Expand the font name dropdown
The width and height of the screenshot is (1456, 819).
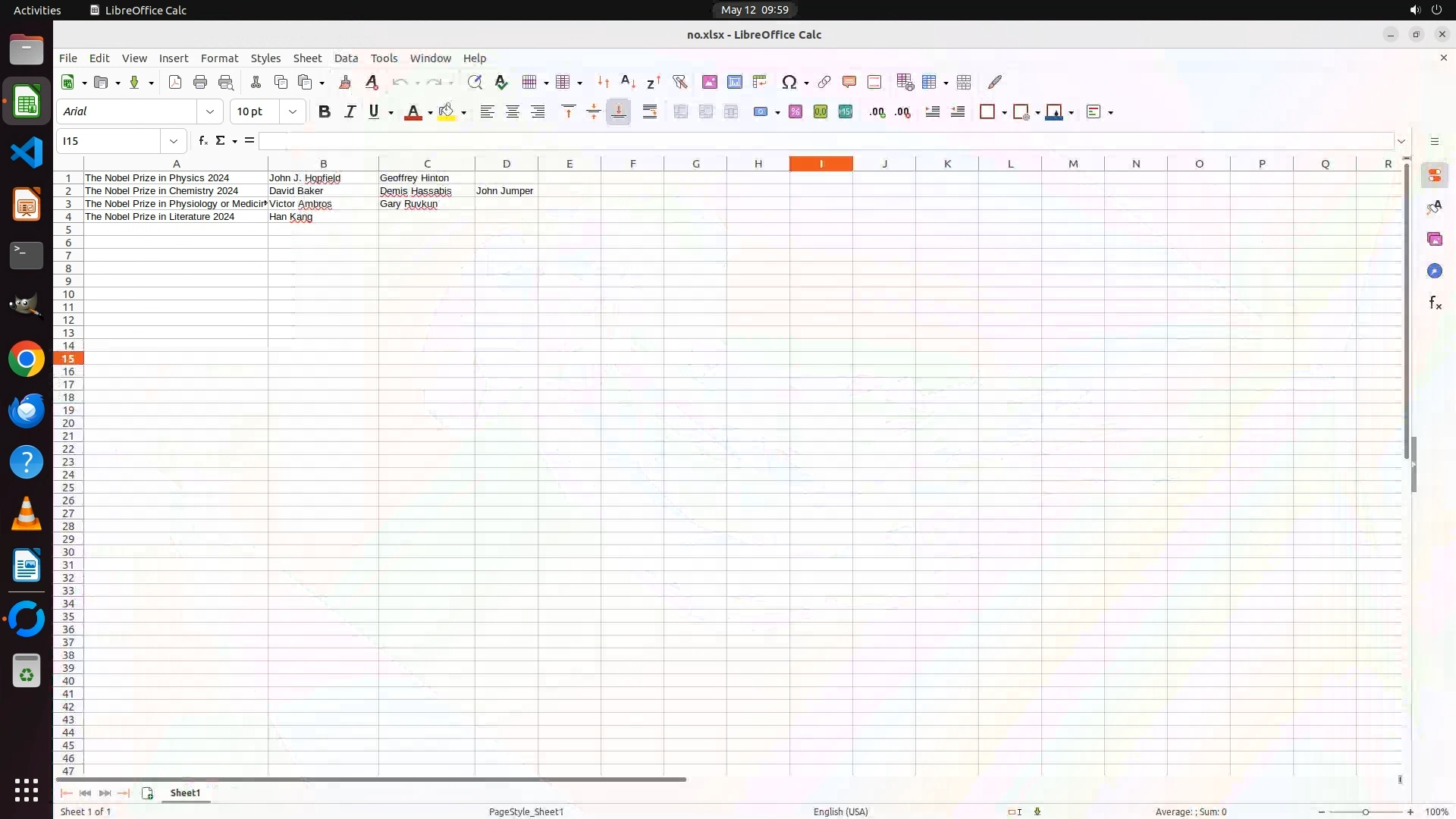210,111
